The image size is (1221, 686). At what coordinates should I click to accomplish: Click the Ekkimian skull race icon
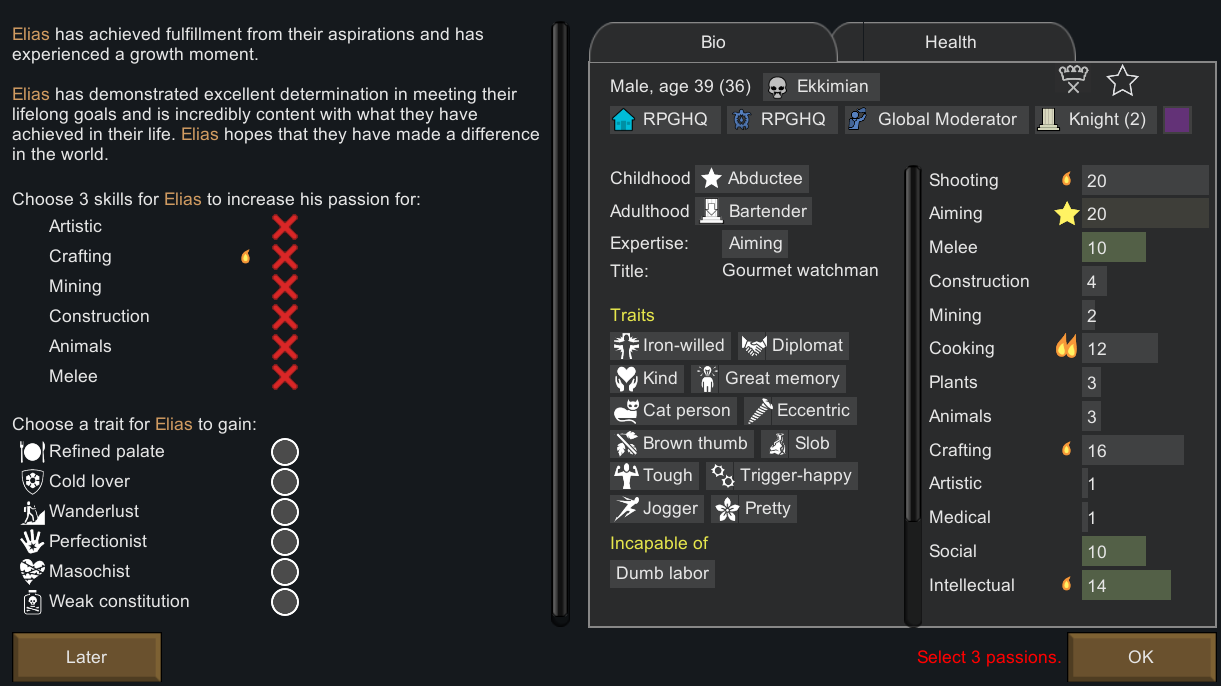[x=777, y=87]
